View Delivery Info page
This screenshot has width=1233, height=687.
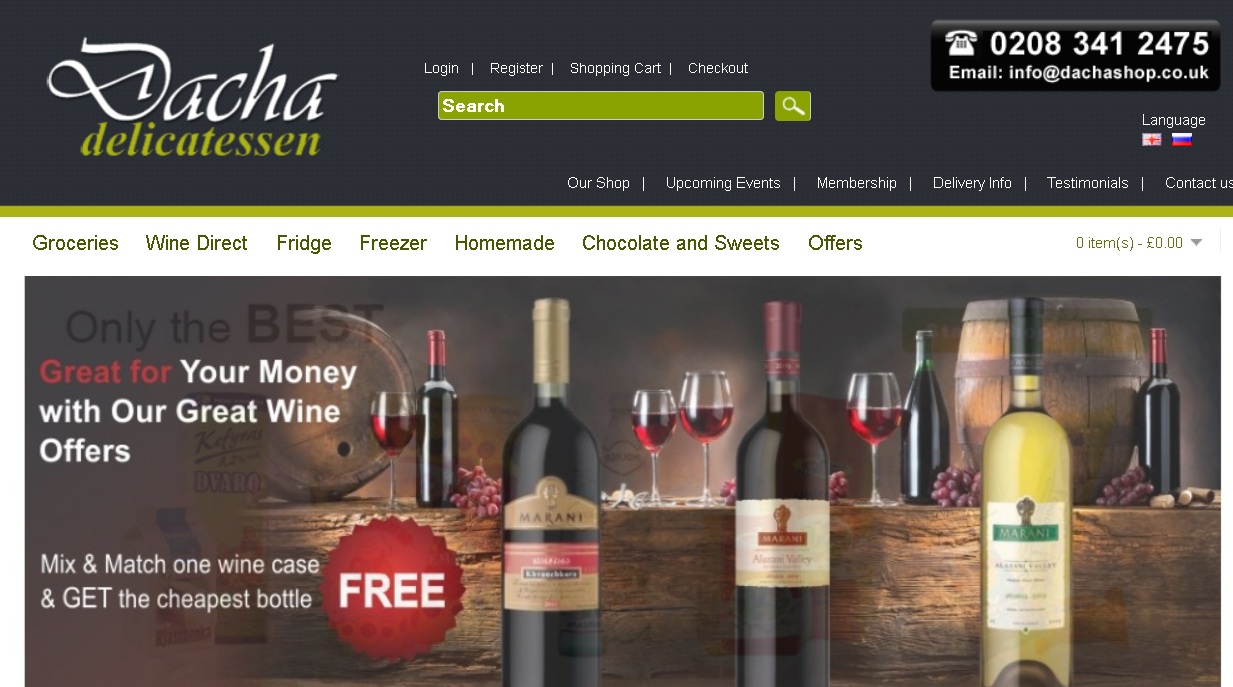pyautogui.click(x=972, y=183)
